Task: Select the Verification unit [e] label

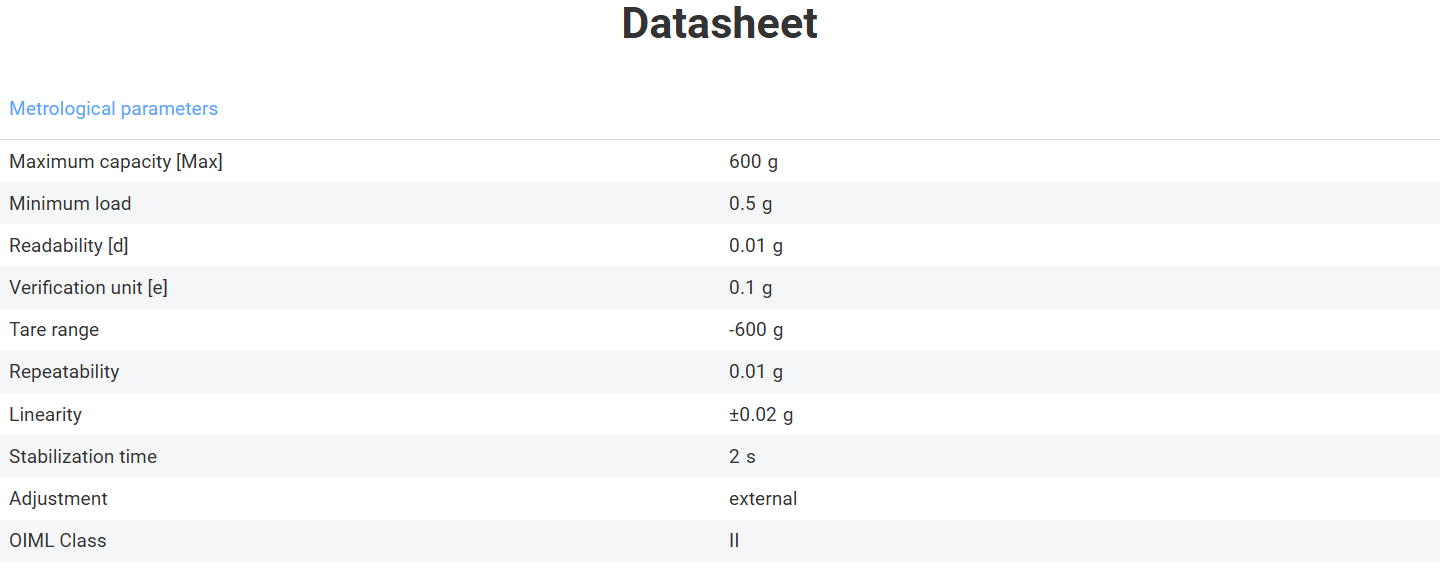Action: pos(88,288)
